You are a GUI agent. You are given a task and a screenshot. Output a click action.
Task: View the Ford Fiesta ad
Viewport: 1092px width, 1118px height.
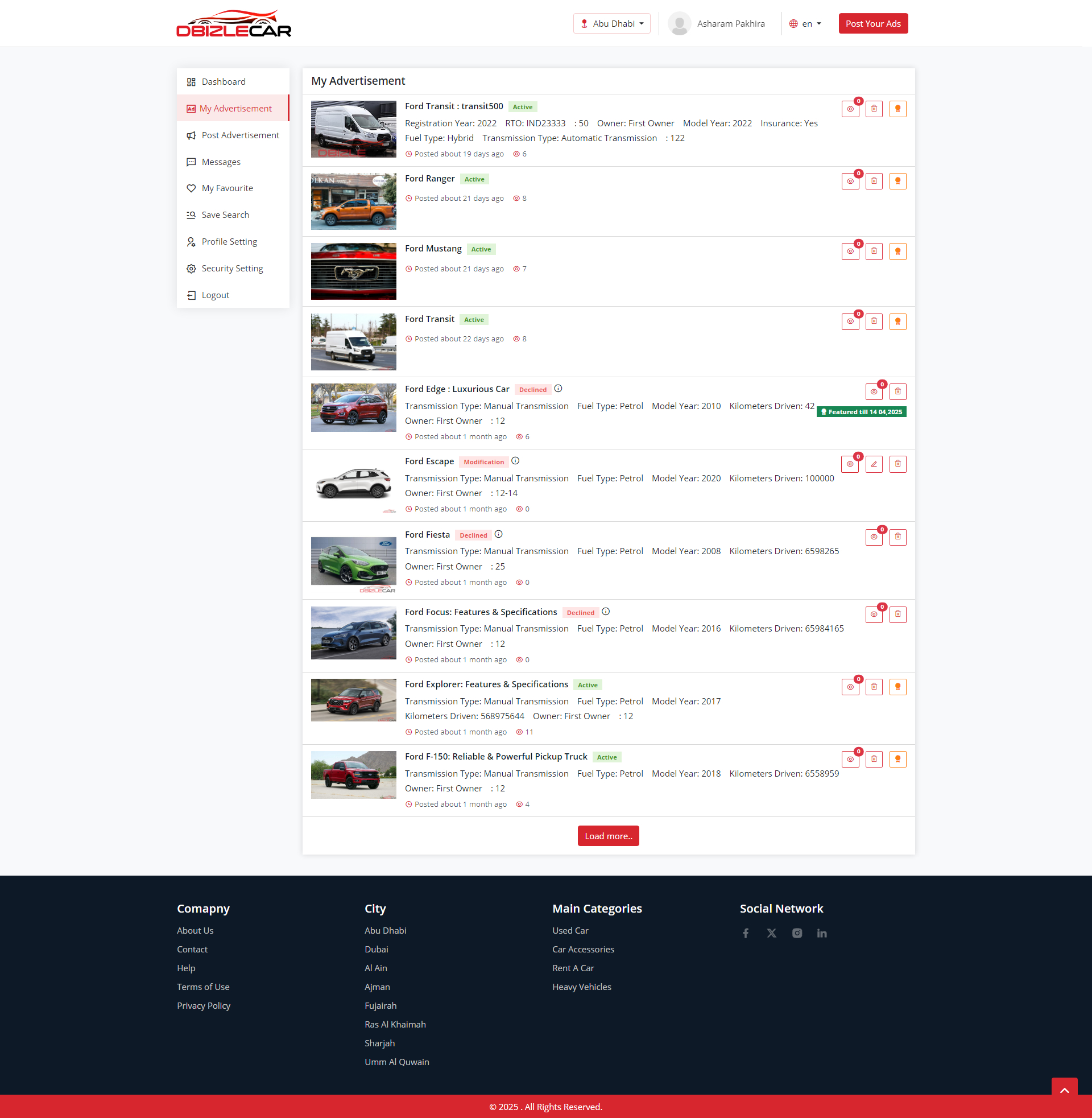tap(874, 538)
